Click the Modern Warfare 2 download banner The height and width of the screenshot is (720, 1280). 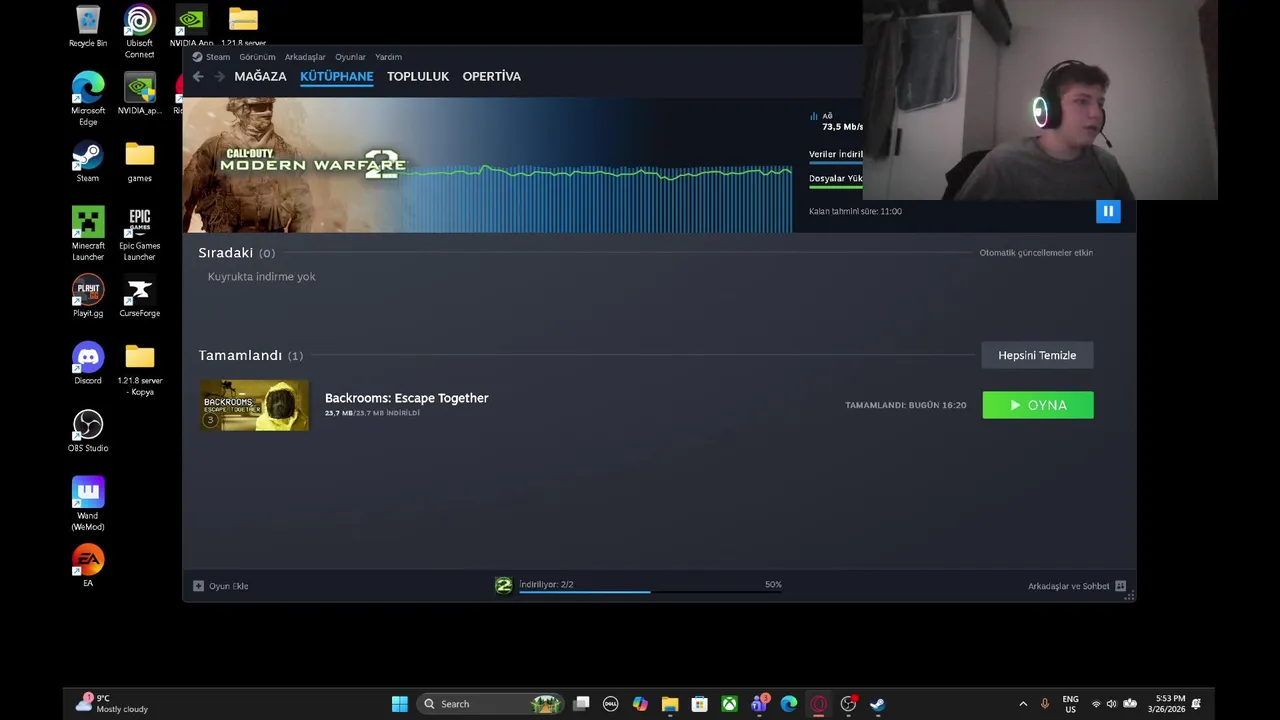coord(488,165)
